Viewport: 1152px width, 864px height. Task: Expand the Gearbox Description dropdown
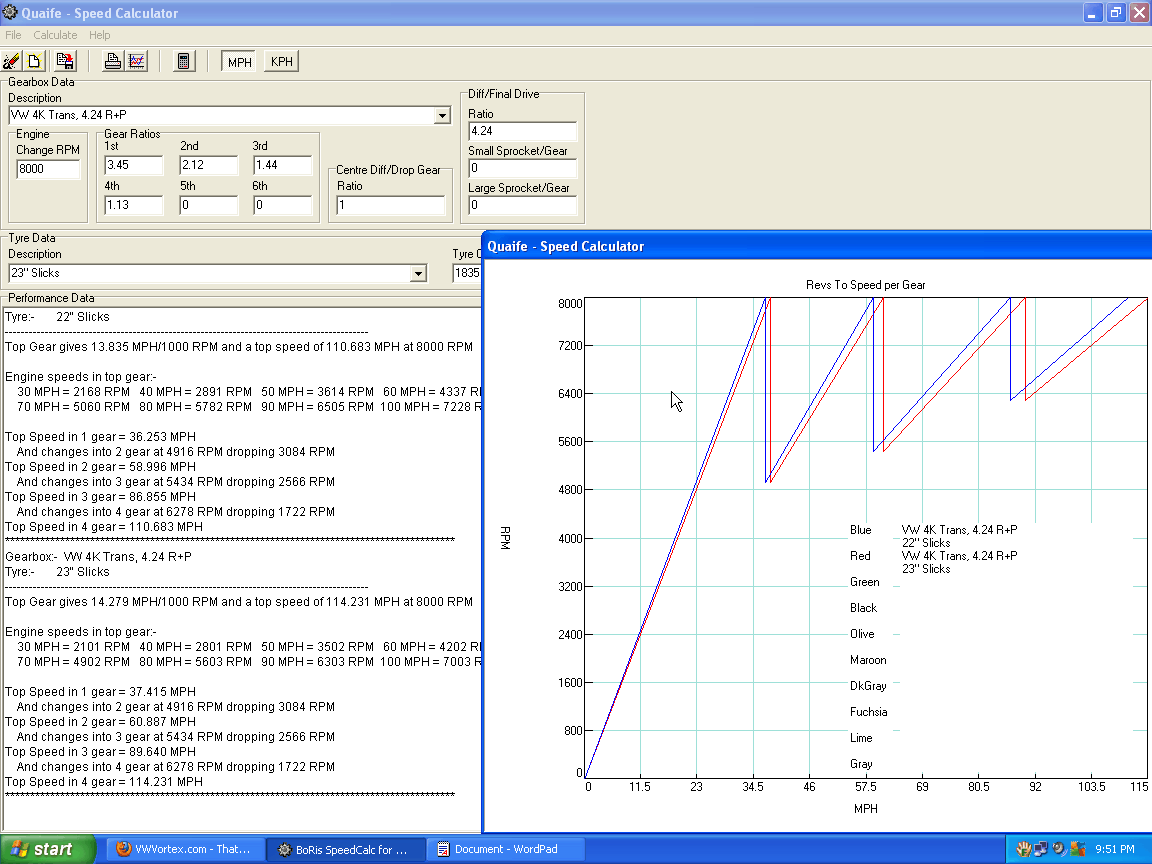pyautogui.click(x=442, y=115)
